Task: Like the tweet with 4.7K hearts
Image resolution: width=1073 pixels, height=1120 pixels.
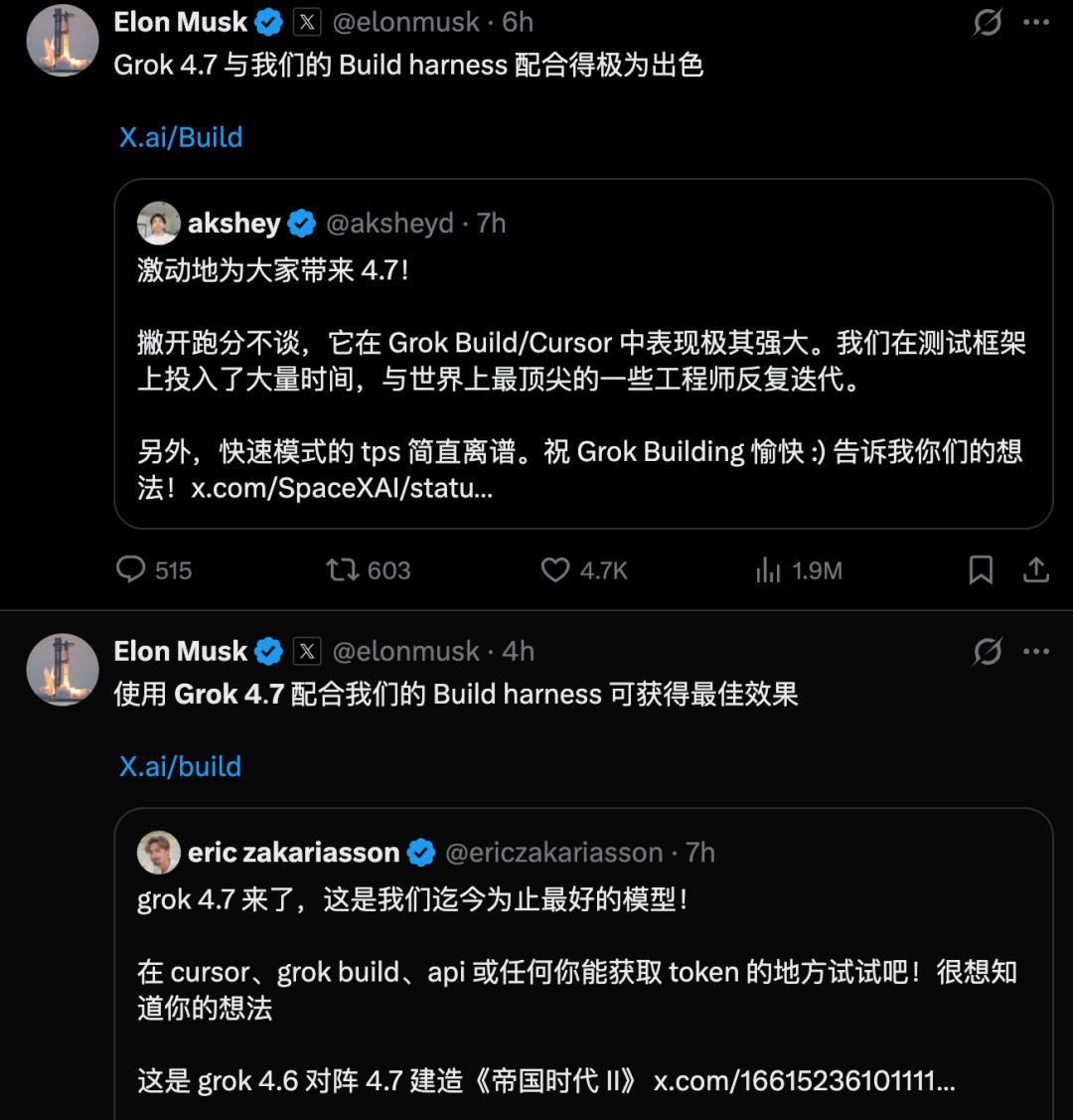Action: click(x=555, y=570)
